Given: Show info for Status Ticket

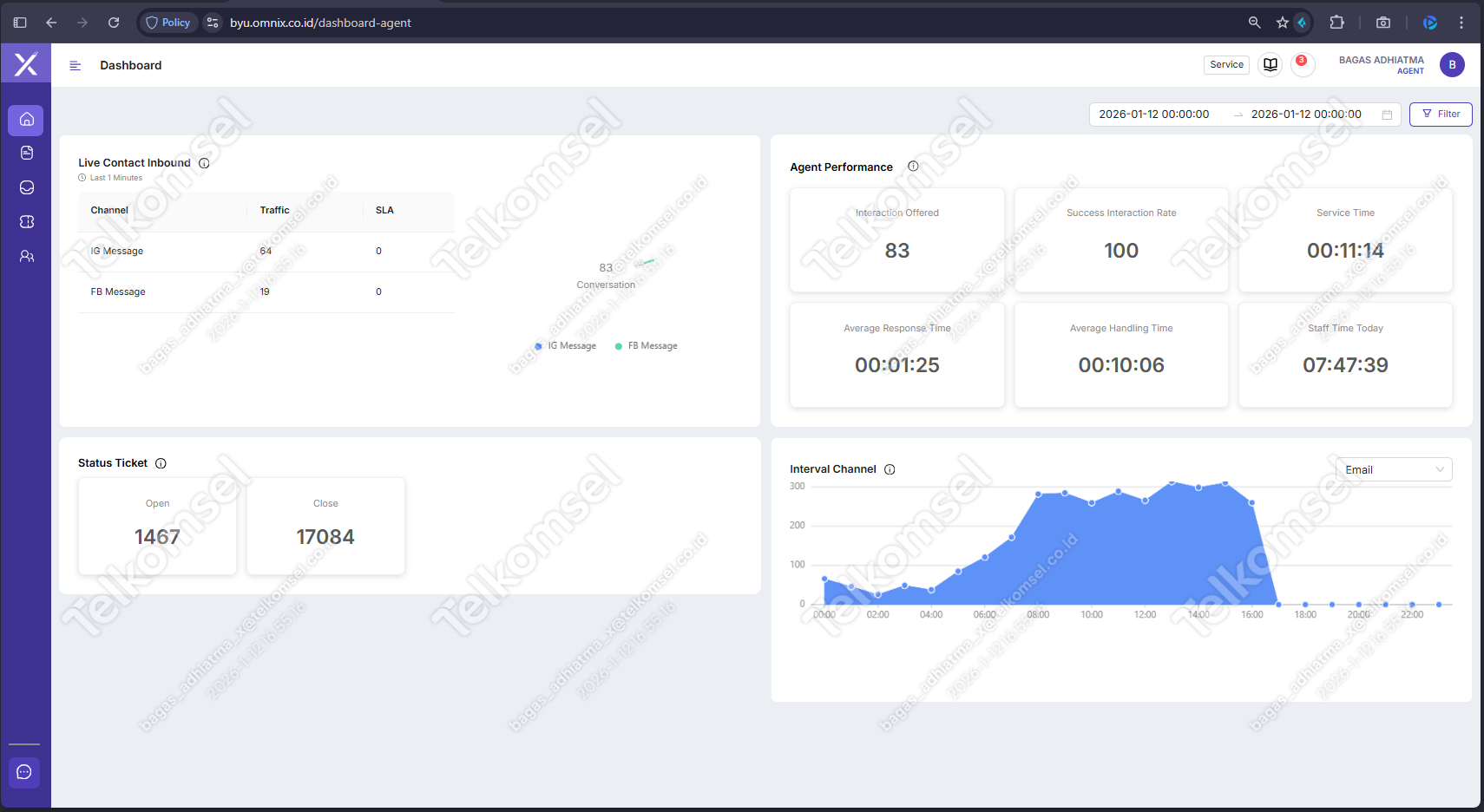Looking at the screenshot, I should [x=161, y=463].
